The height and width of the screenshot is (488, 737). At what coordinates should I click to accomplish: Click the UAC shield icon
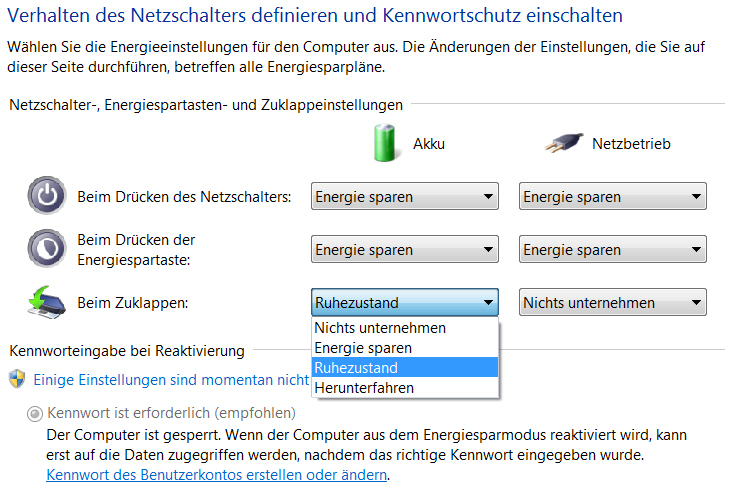[17, 379]
